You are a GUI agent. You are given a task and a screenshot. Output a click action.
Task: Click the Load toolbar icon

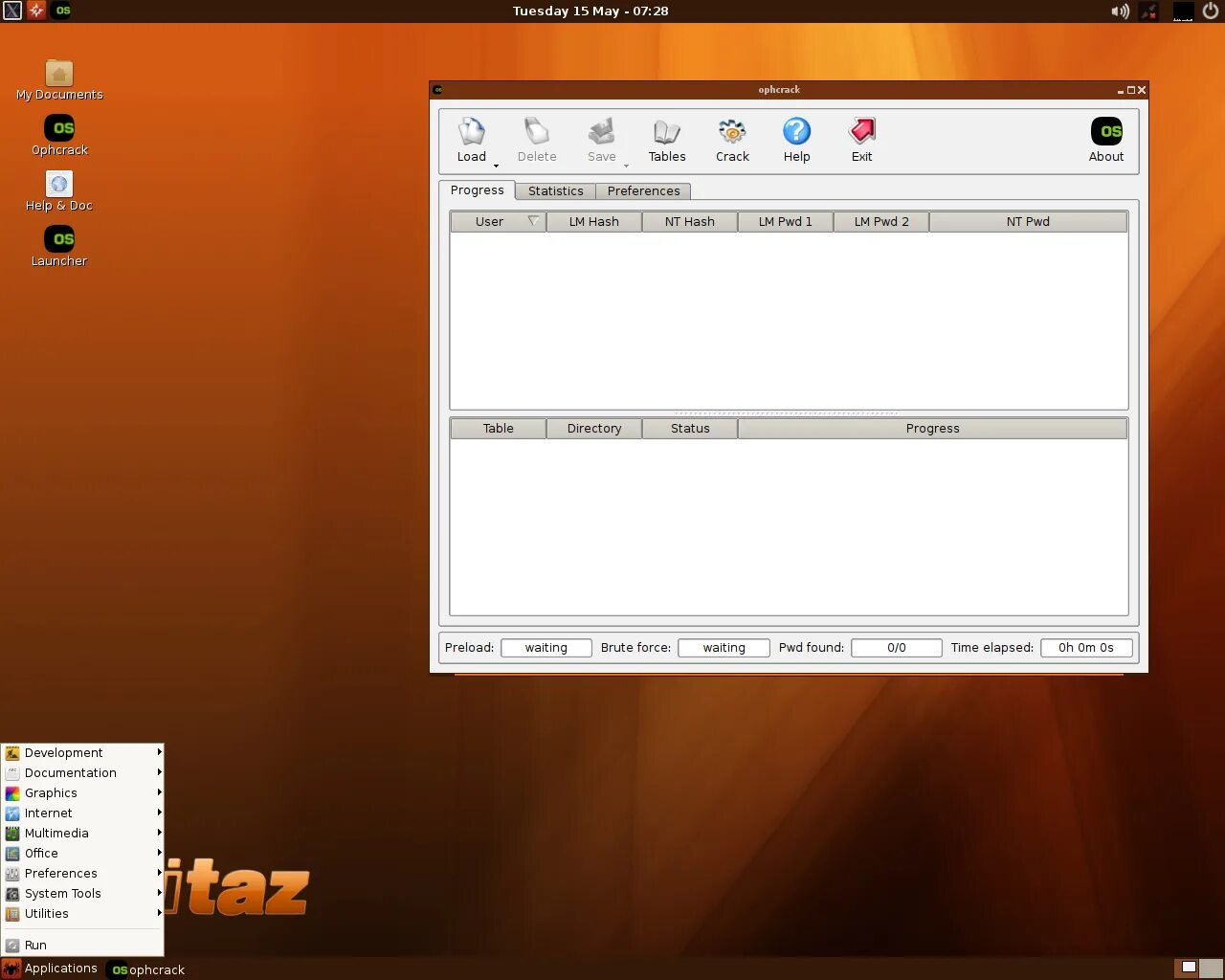point(471,131)
